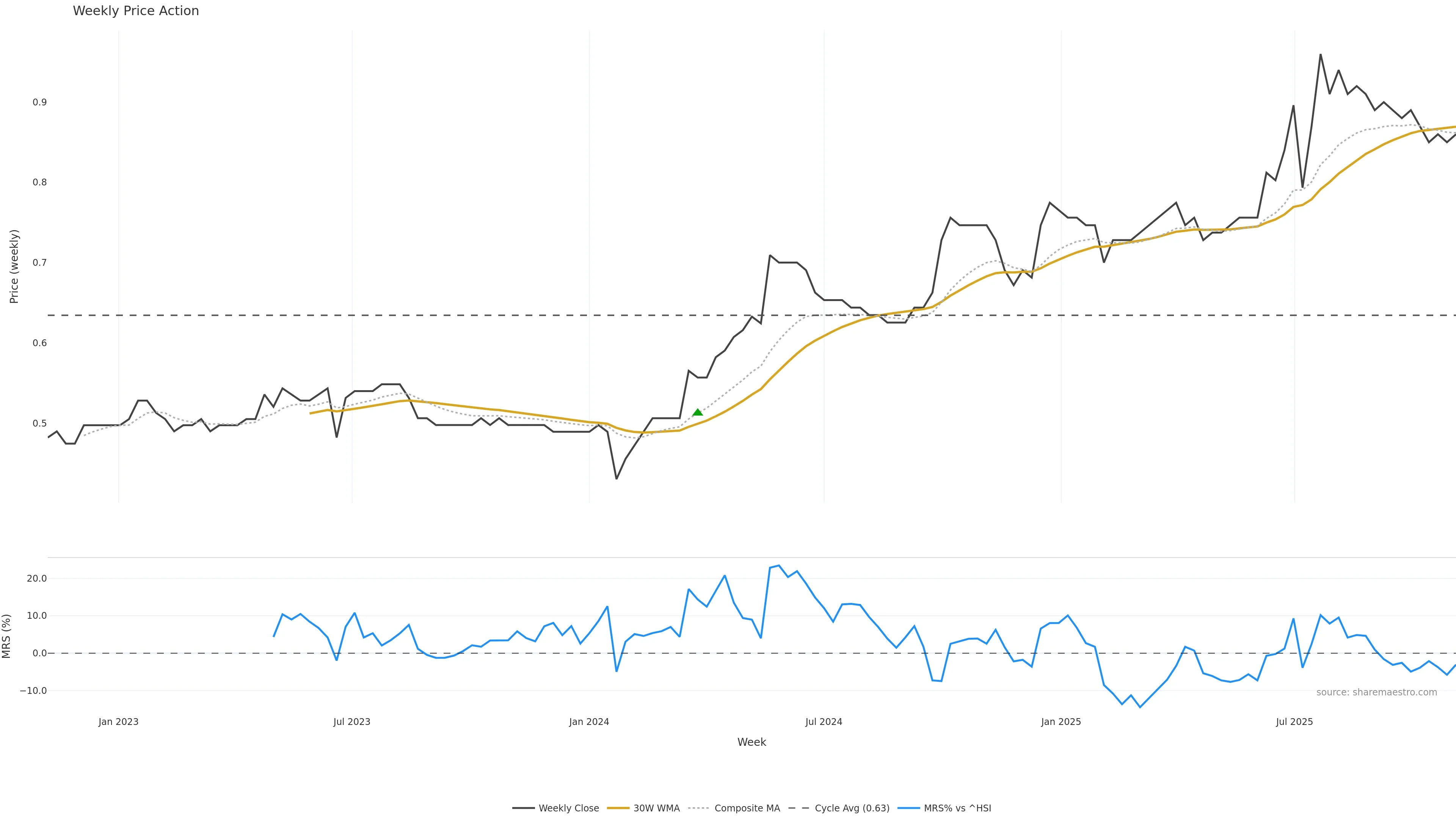Click the gold 30W WMA legend line swatch
The height and width of the screenshot is (819, 1456).
pyautogui.click(x=618, y=808)
